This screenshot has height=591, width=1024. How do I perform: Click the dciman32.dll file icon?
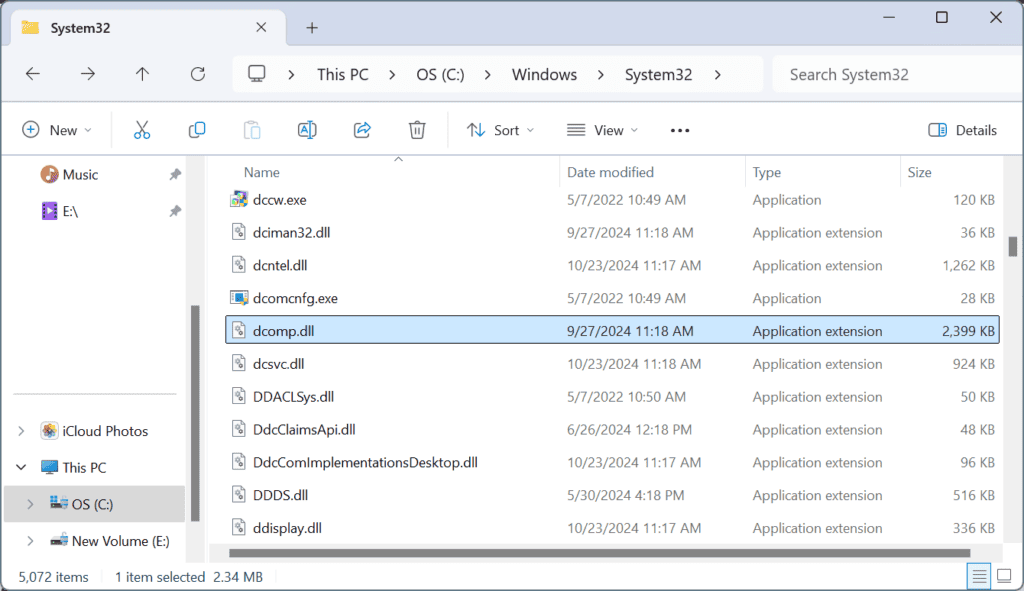point(239,232)
